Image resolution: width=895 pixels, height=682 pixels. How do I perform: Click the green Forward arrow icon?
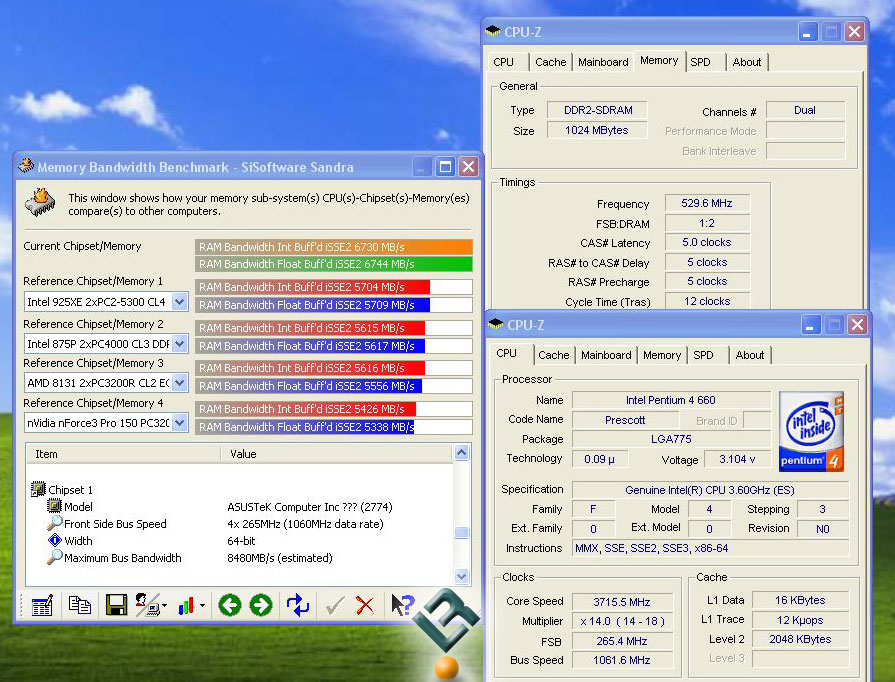pos(261,605)
